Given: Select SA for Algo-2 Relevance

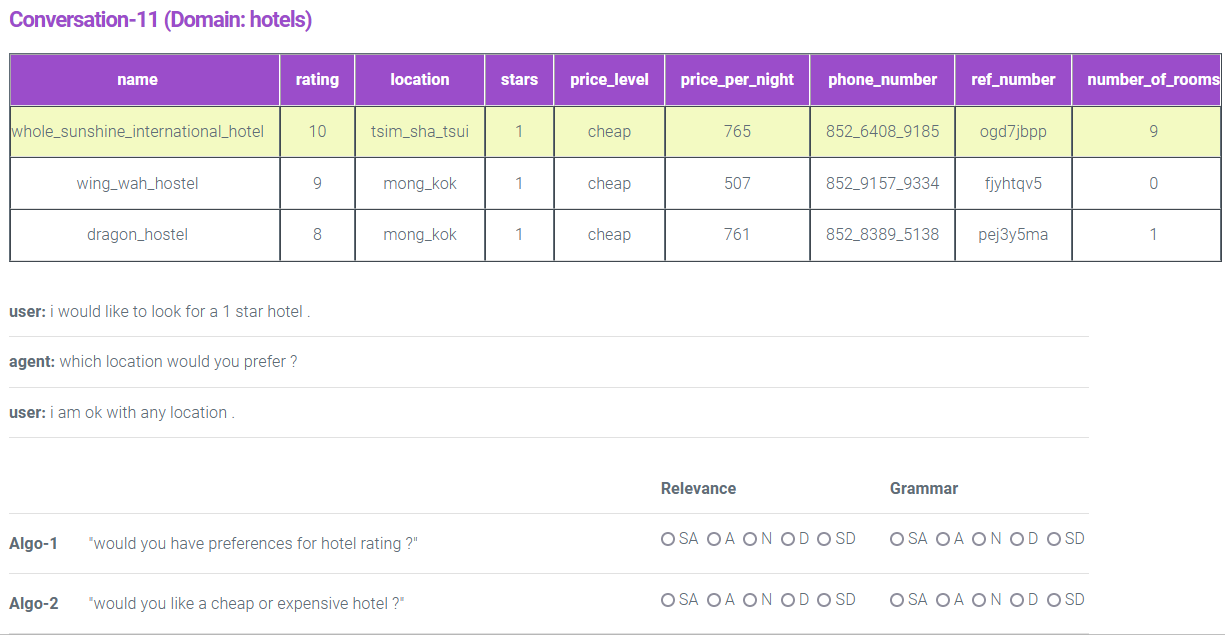Looking at the screenshot, I should coord(668,600).
